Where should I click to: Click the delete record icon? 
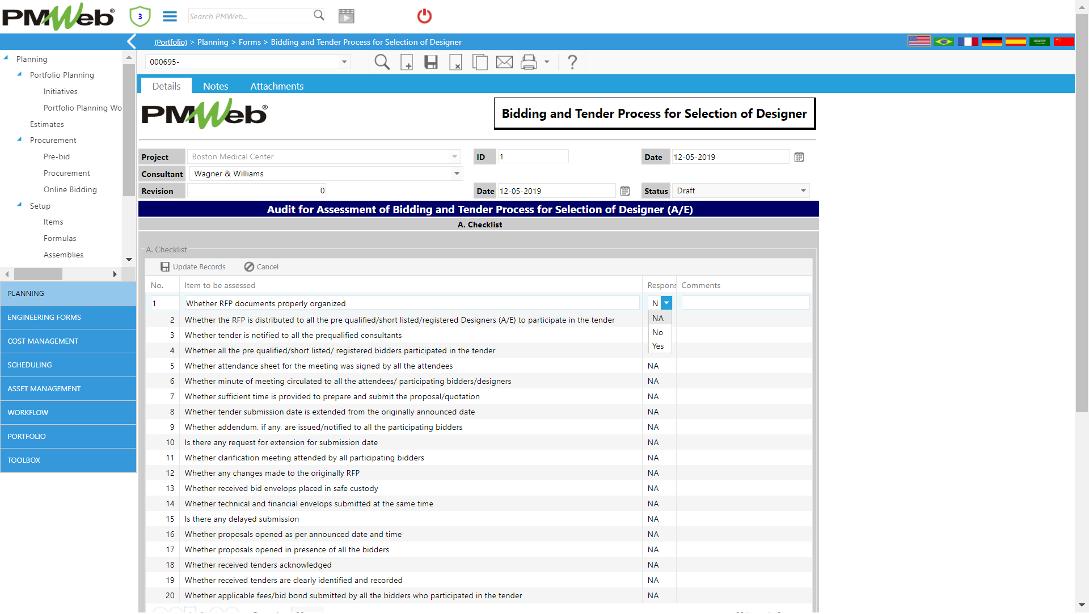coord(455,62)
